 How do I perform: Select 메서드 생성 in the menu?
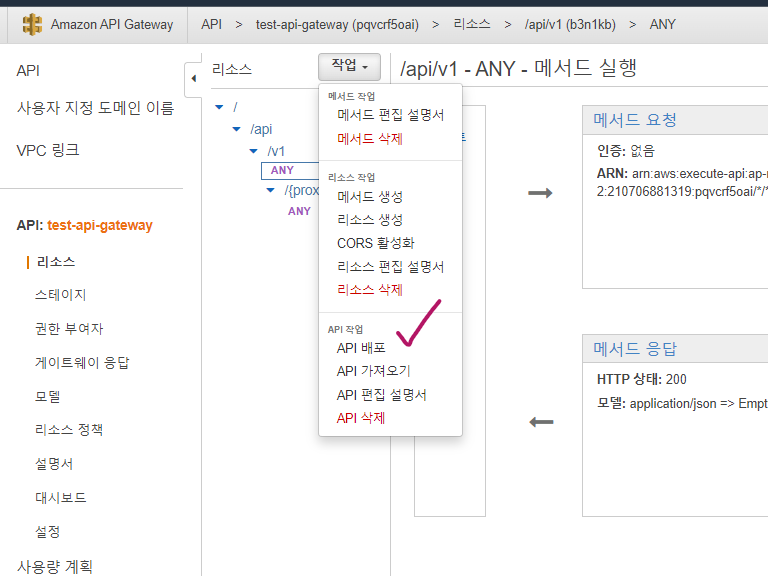click(370, 197)
